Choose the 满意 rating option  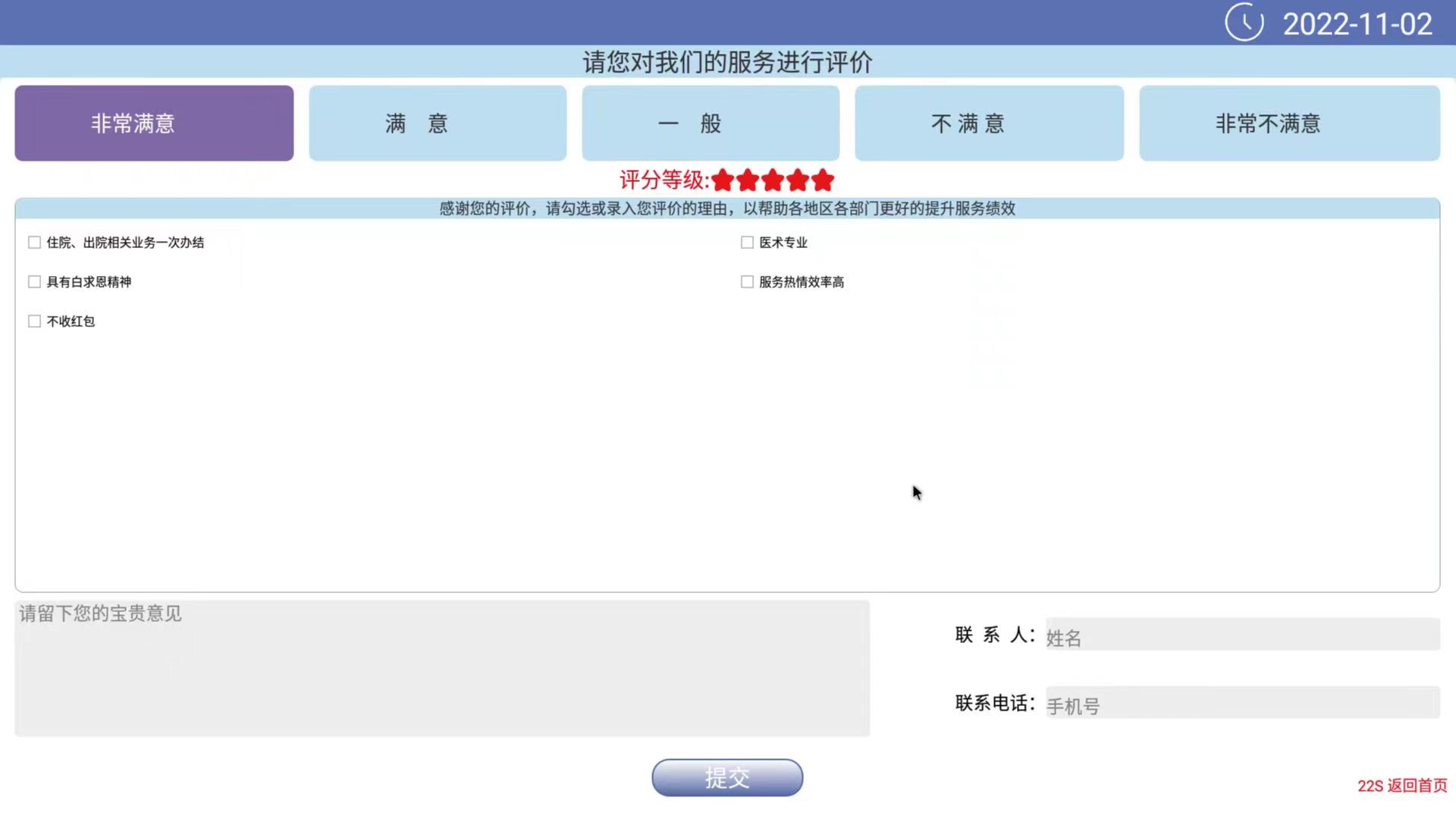click(x=438, y=123)
